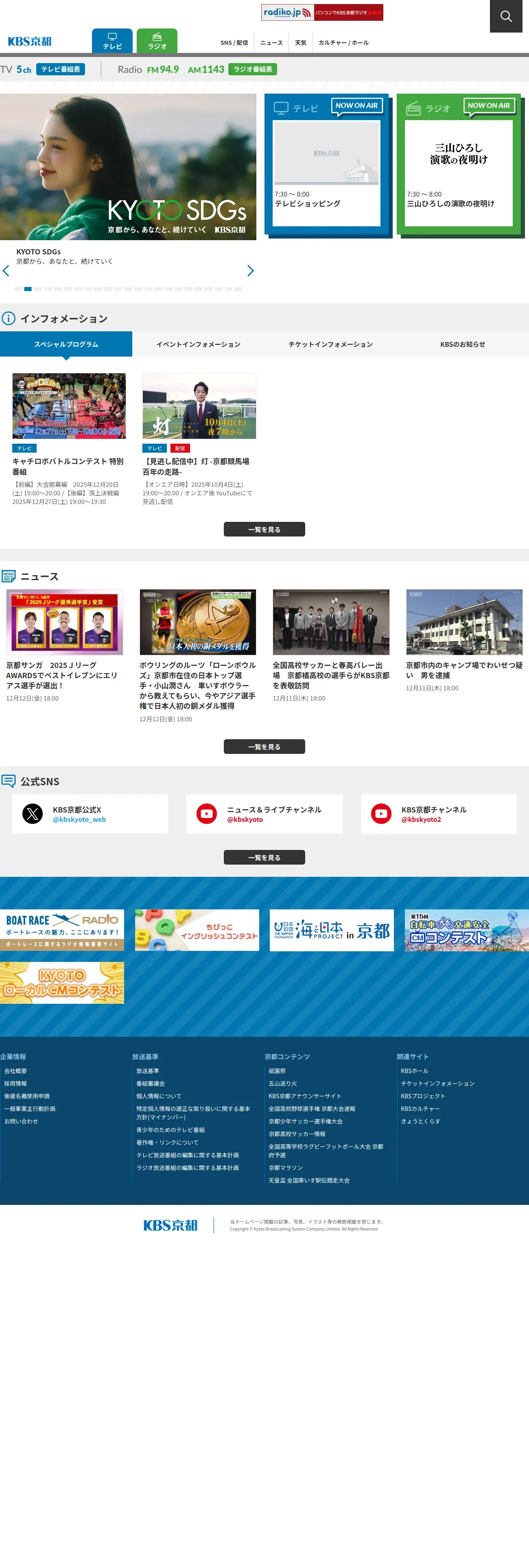Open the search magnifier icon
The image size is (529, 1568).
tap(506, 16)
